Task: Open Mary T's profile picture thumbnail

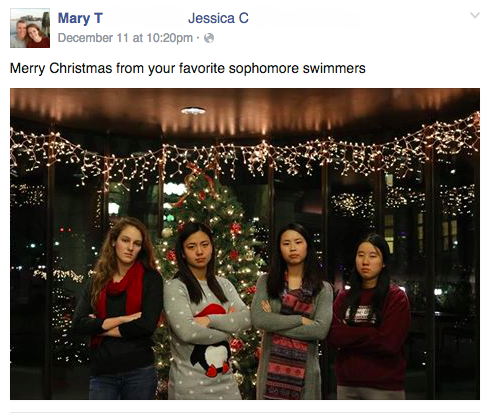Action: tap(30, 28)
